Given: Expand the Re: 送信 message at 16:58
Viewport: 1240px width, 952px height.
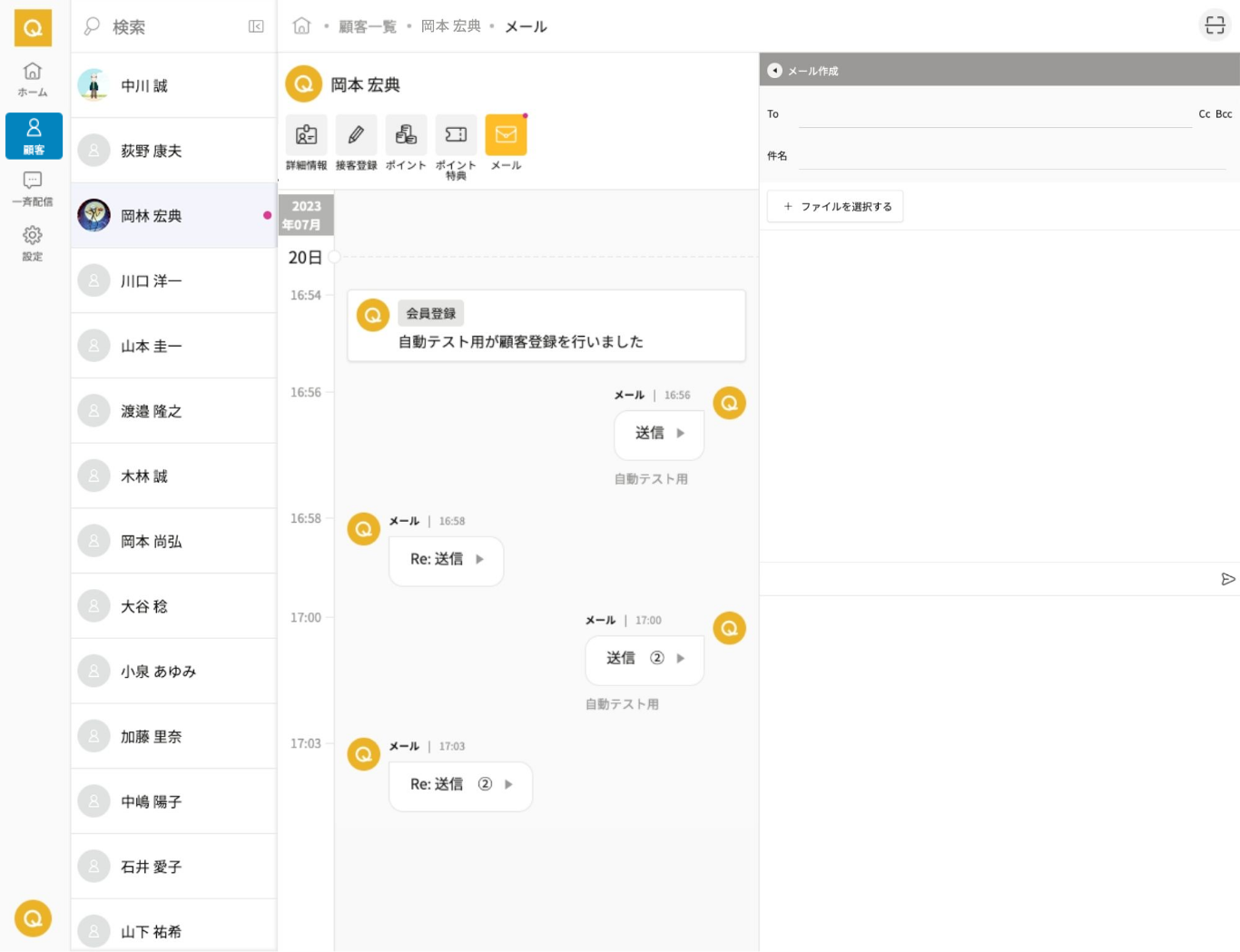Looking at the screenshot, I should click(x=446, y=560).
